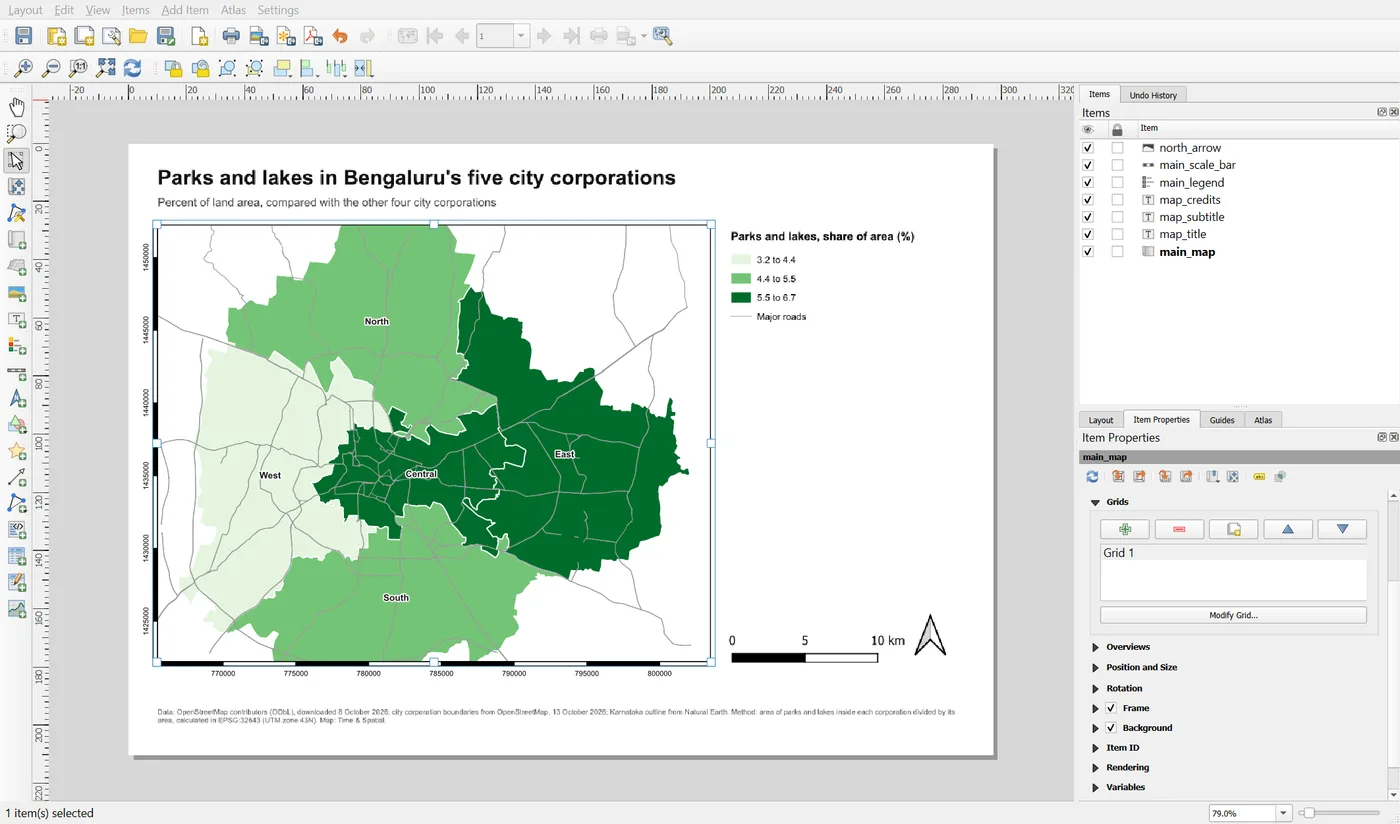The height and width of the screenshot is (824, 1400).
Task: Open the Add Item menu
Action: pos(185,10)
